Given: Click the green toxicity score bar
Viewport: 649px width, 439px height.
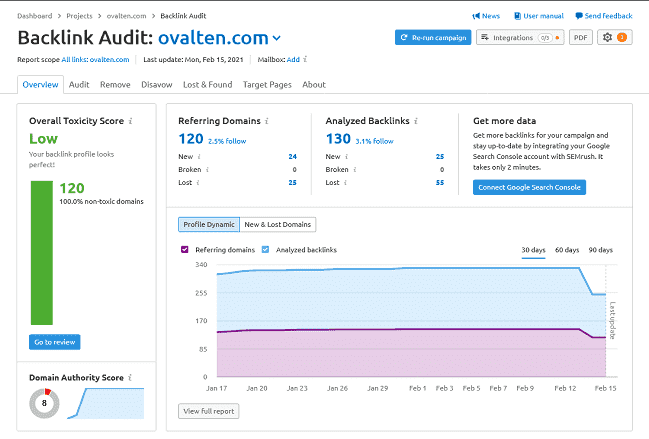Looking at the screenshot, I should pyautogui.click(x=42, y=253).
